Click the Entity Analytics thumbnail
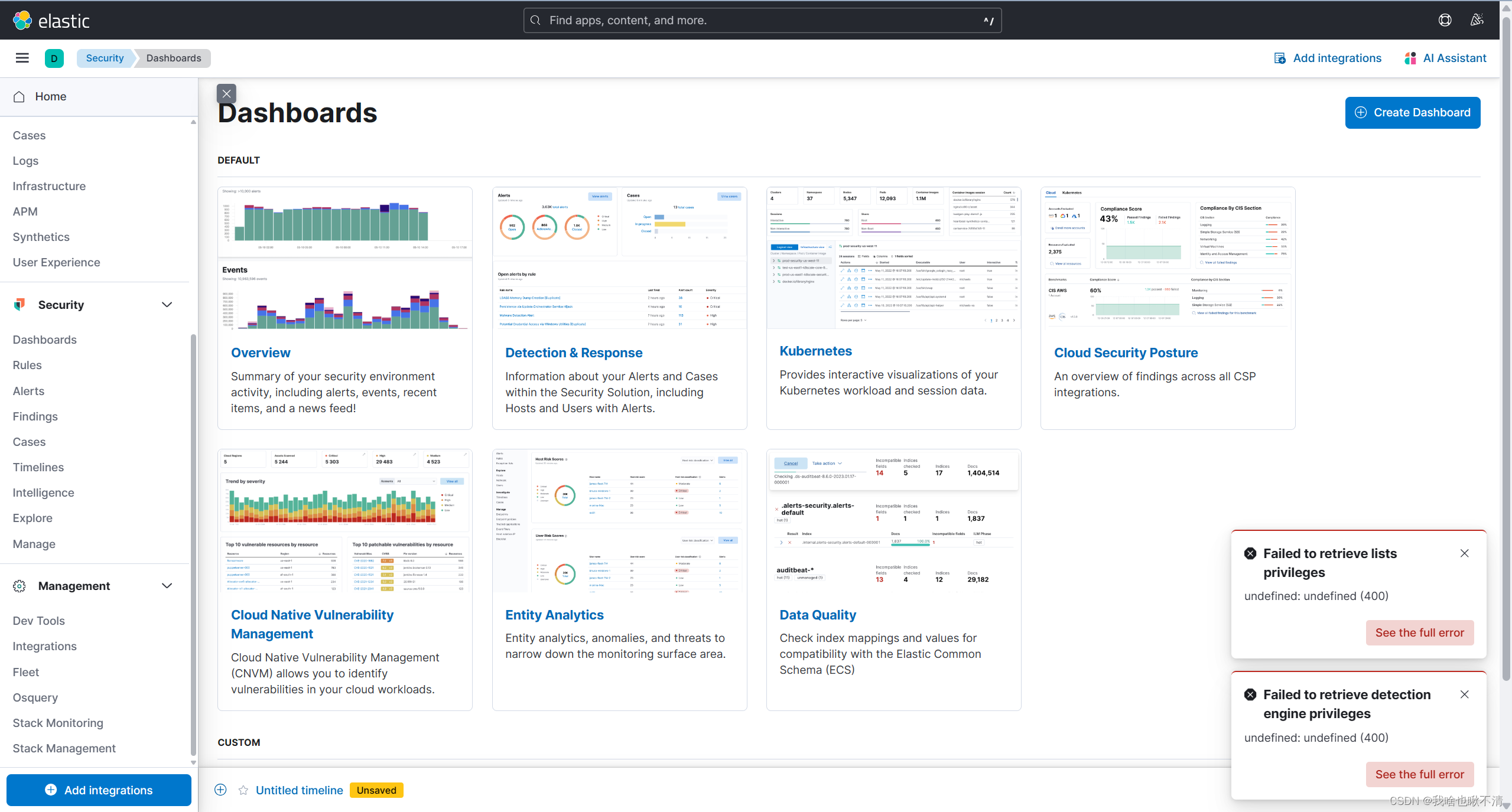The image size is (1512, 812). tap(619, 520)
